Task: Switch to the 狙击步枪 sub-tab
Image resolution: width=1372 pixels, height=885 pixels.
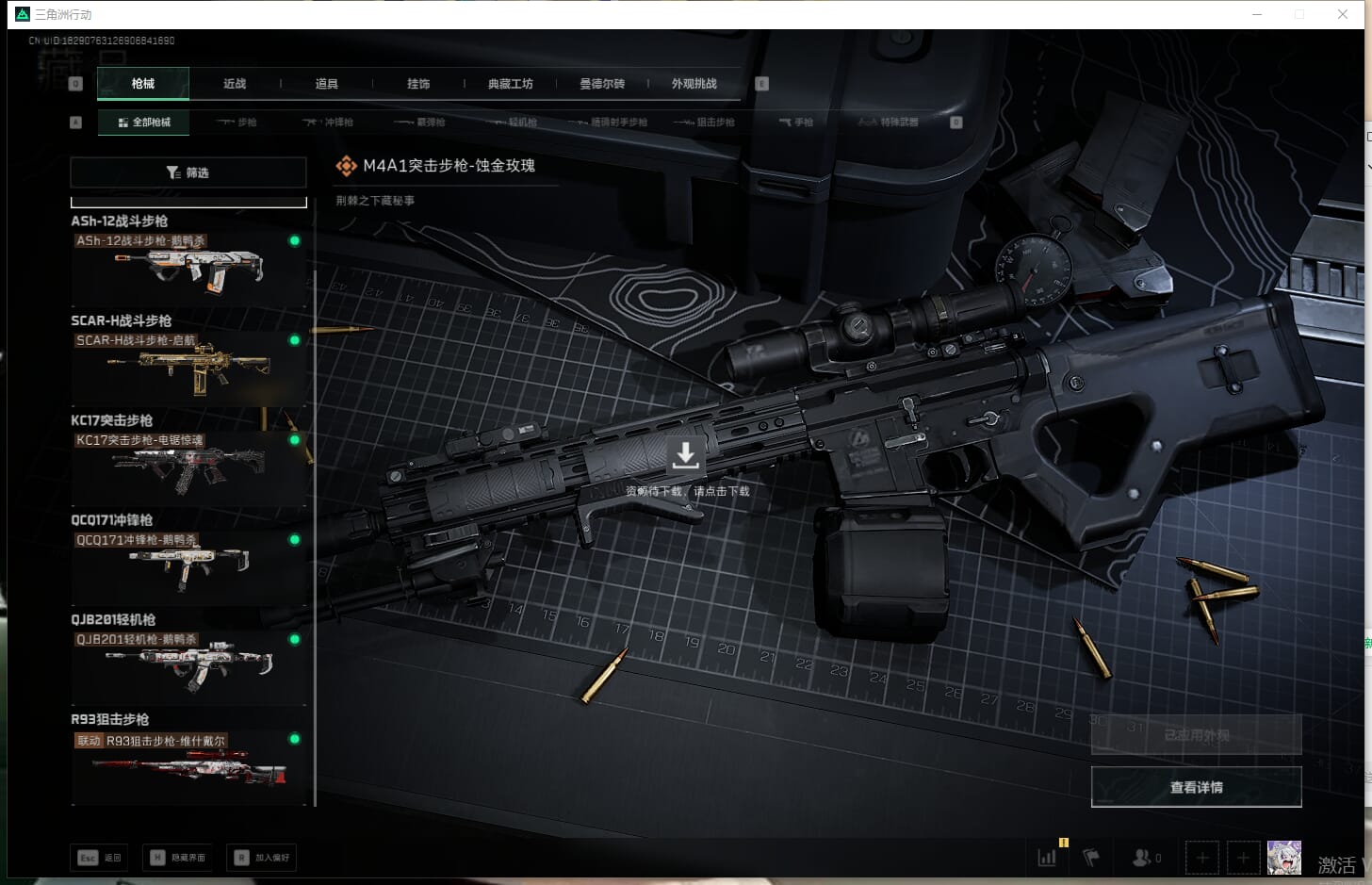Action: tap(704, 123)
